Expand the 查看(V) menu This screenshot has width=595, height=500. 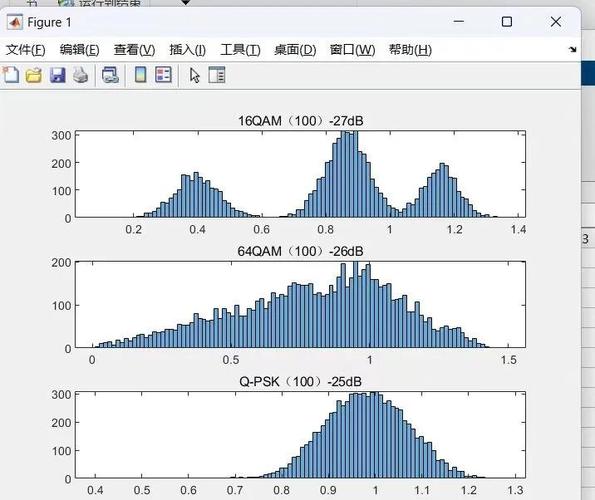134,50
